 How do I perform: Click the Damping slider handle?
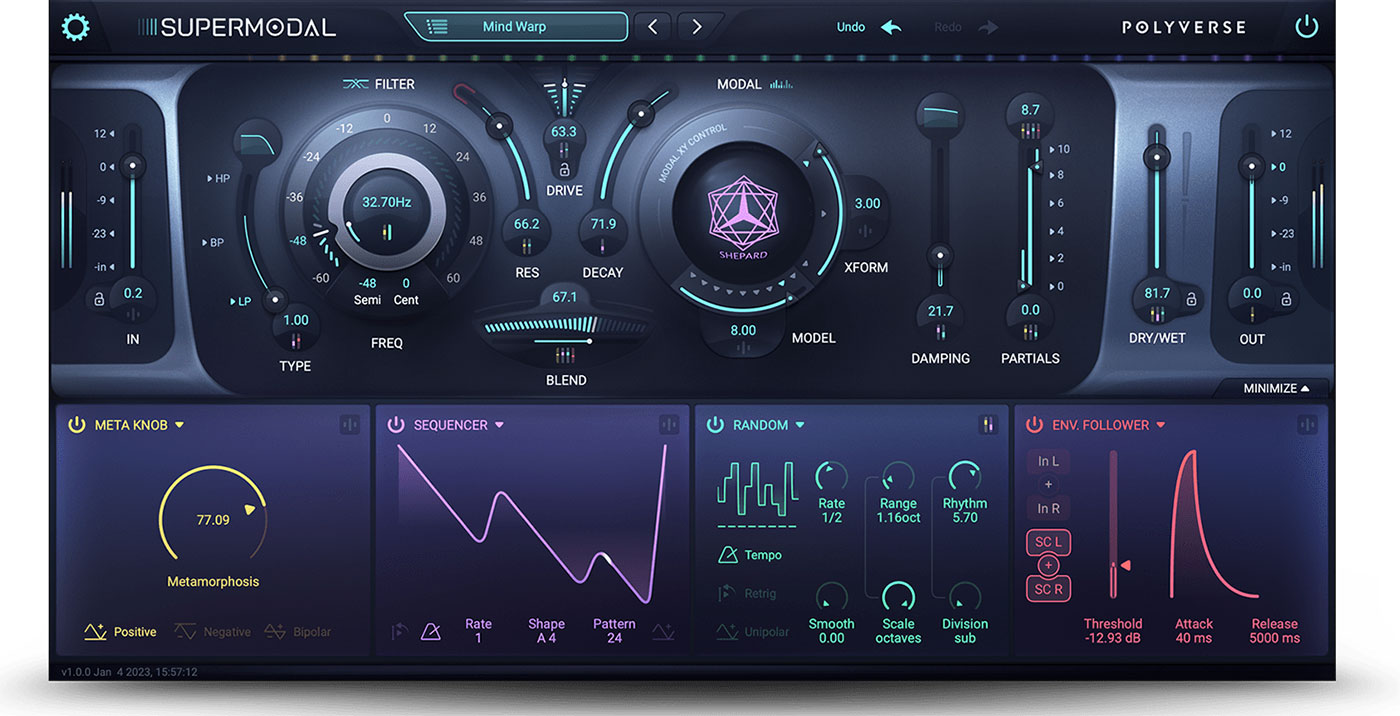click(940, 255)
